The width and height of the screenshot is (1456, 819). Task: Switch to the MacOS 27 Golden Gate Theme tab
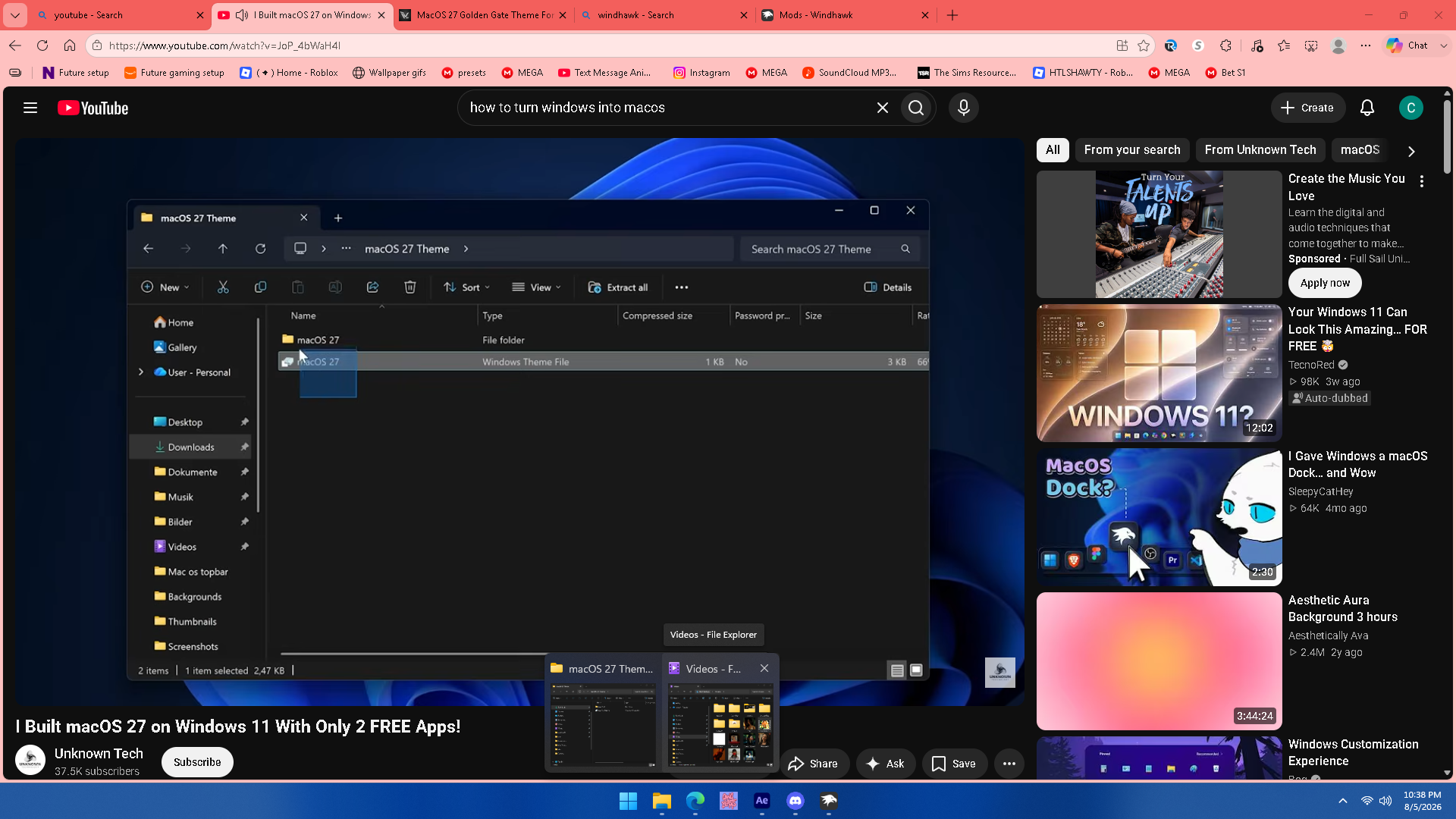coord(484,15)
